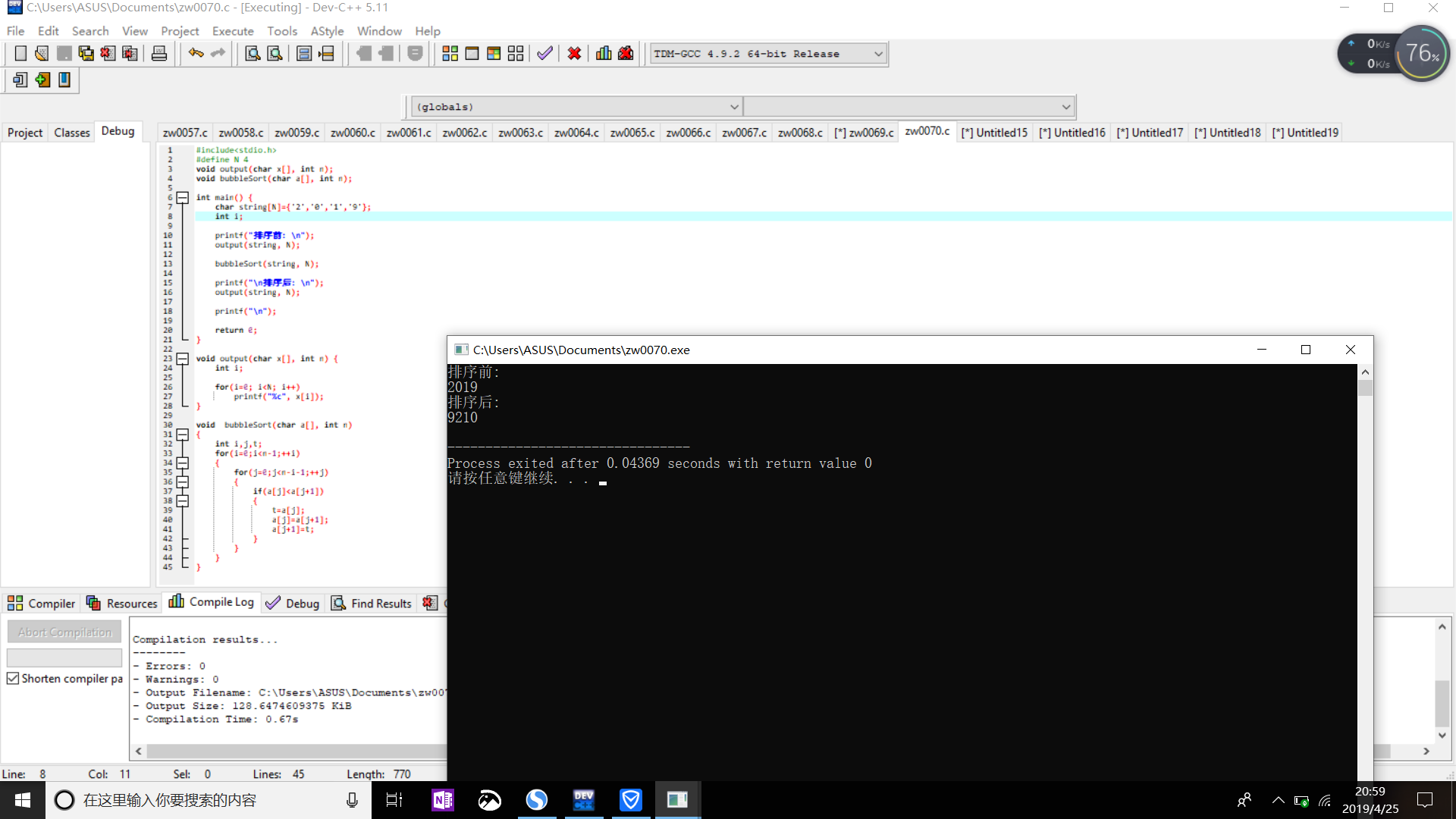Viewport: 1456px width, 819px height.
Task: Expand the empty function members dropdown
Action: click(x=1065, y=107)
